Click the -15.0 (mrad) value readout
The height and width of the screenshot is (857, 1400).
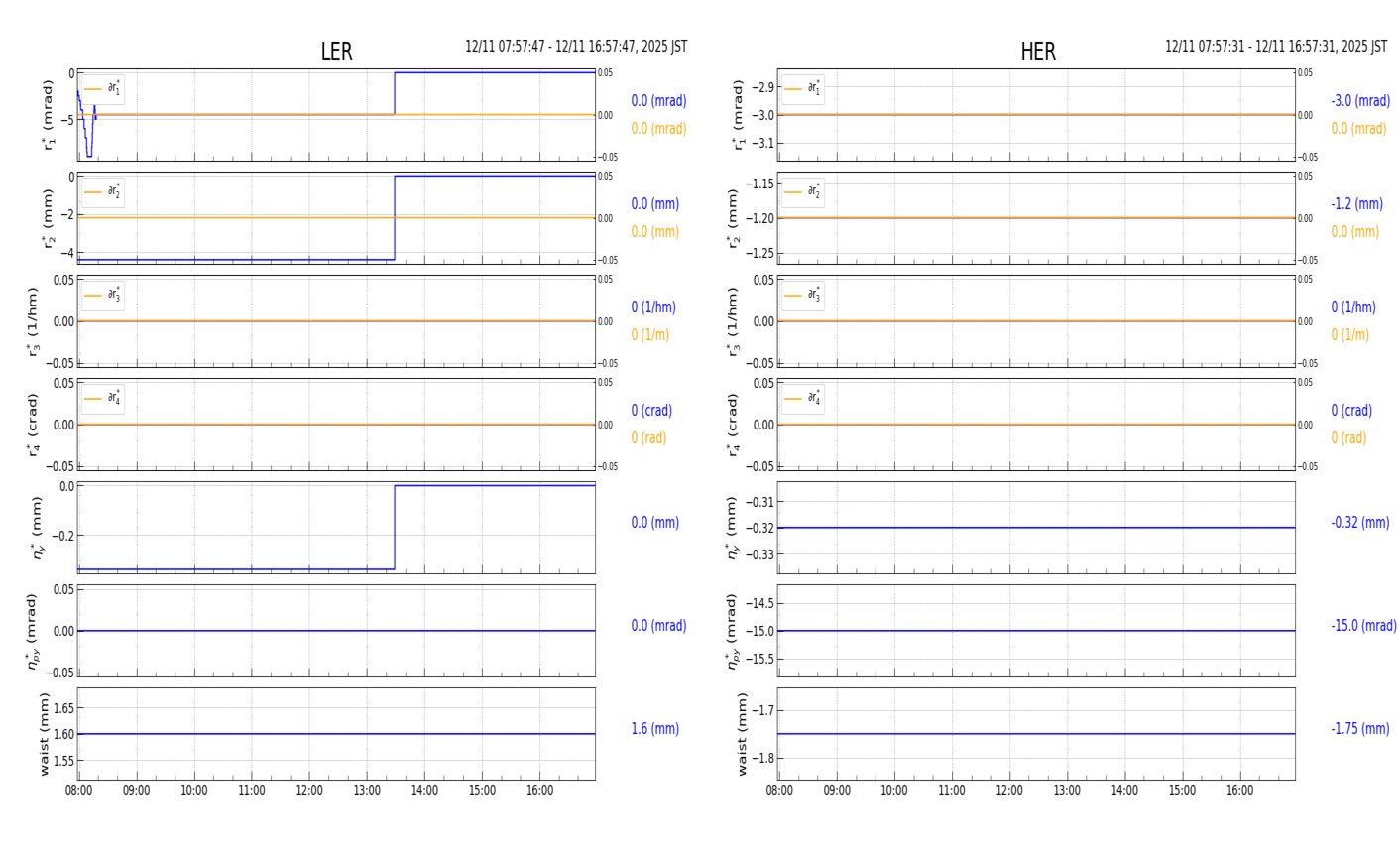pos(1363,626)
